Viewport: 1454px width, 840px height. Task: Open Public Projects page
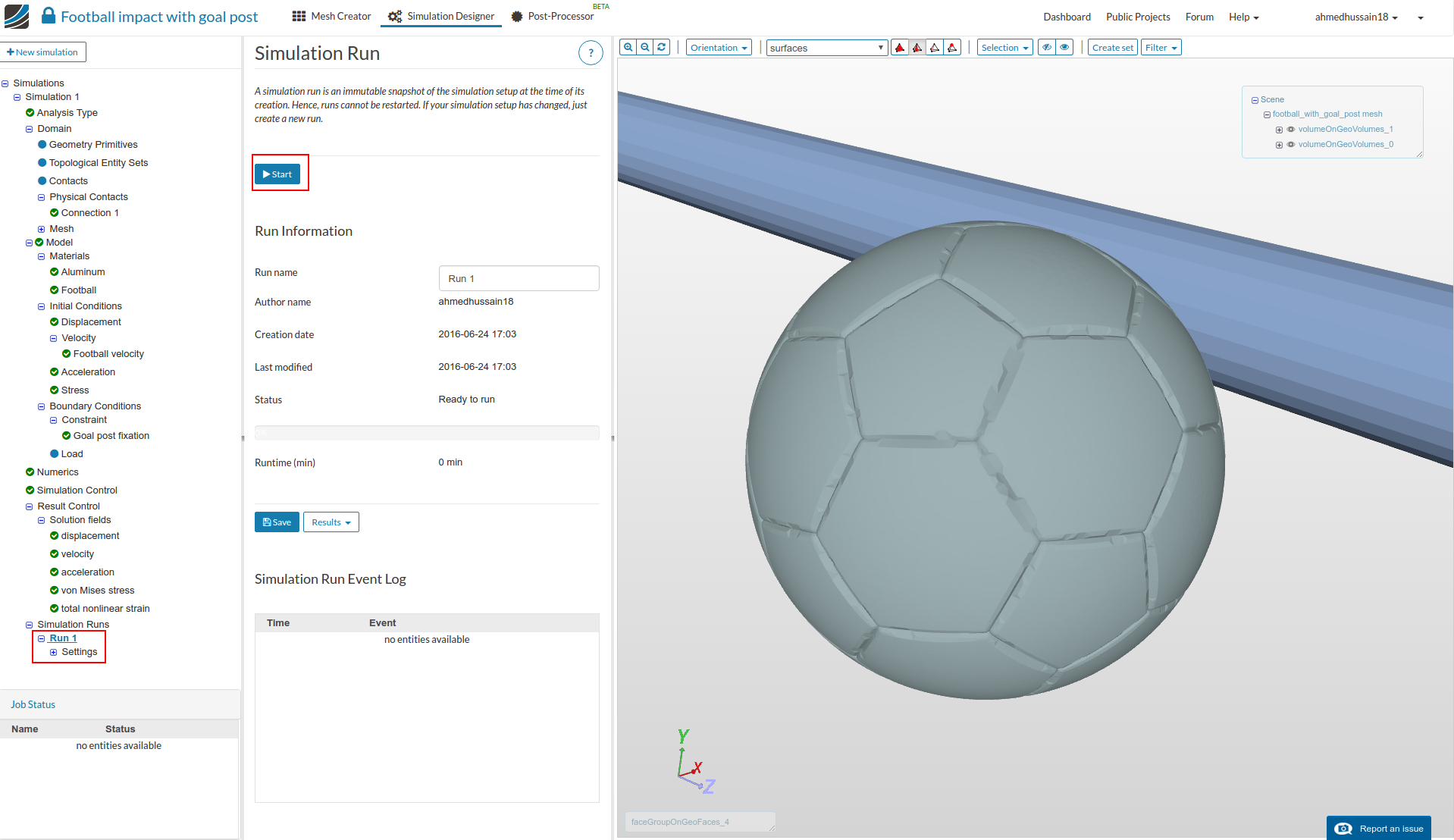1138,17
